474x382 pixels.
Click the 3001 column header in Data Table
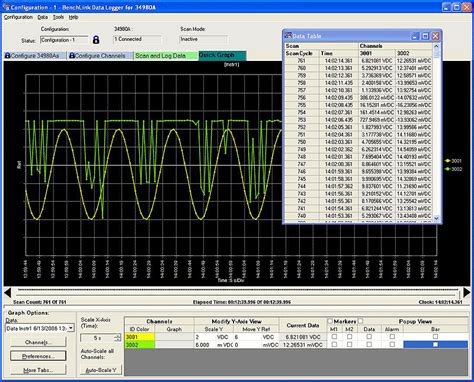click(x=377, y=53)
